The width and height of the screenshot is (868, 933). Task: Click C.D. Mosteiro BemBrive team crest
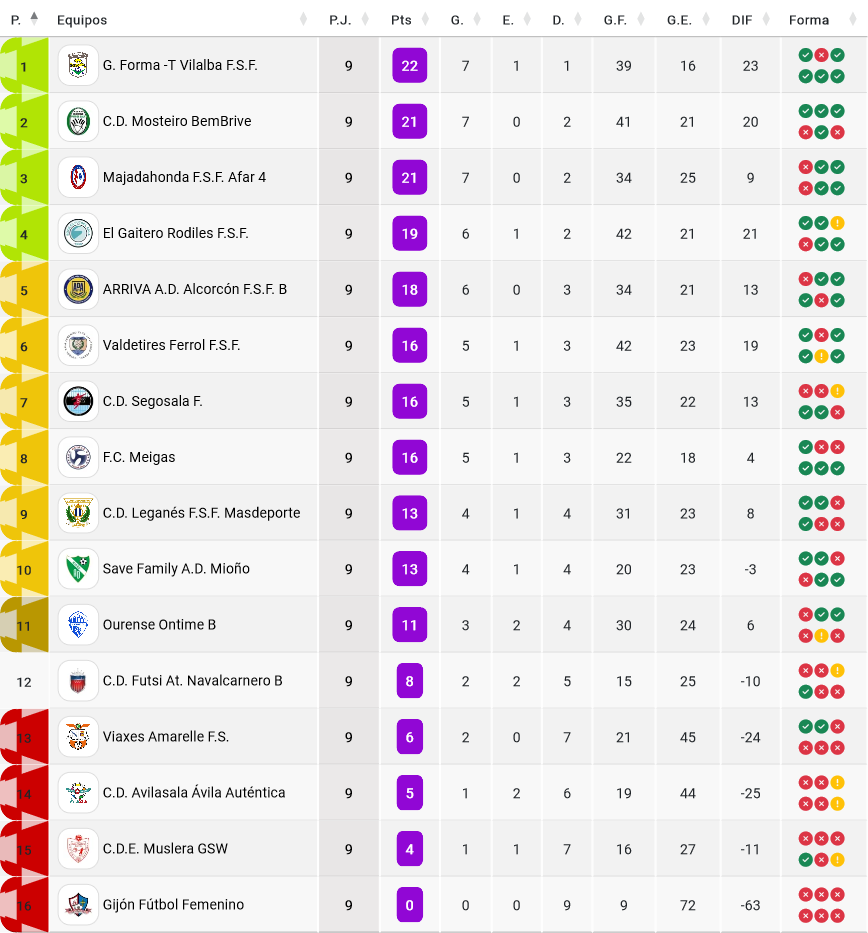pyautogui.click(x=78, y=122)
